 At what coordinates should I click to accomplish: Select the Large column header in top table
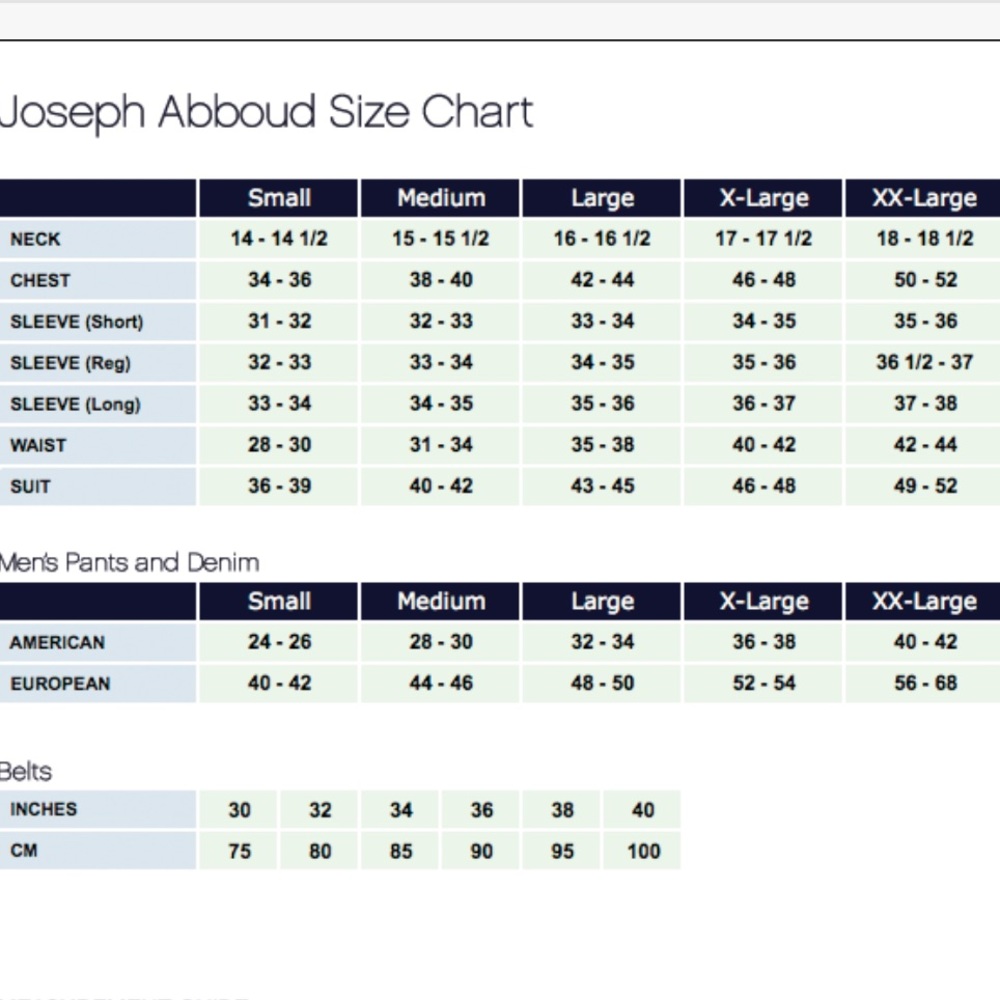[602, 198]
